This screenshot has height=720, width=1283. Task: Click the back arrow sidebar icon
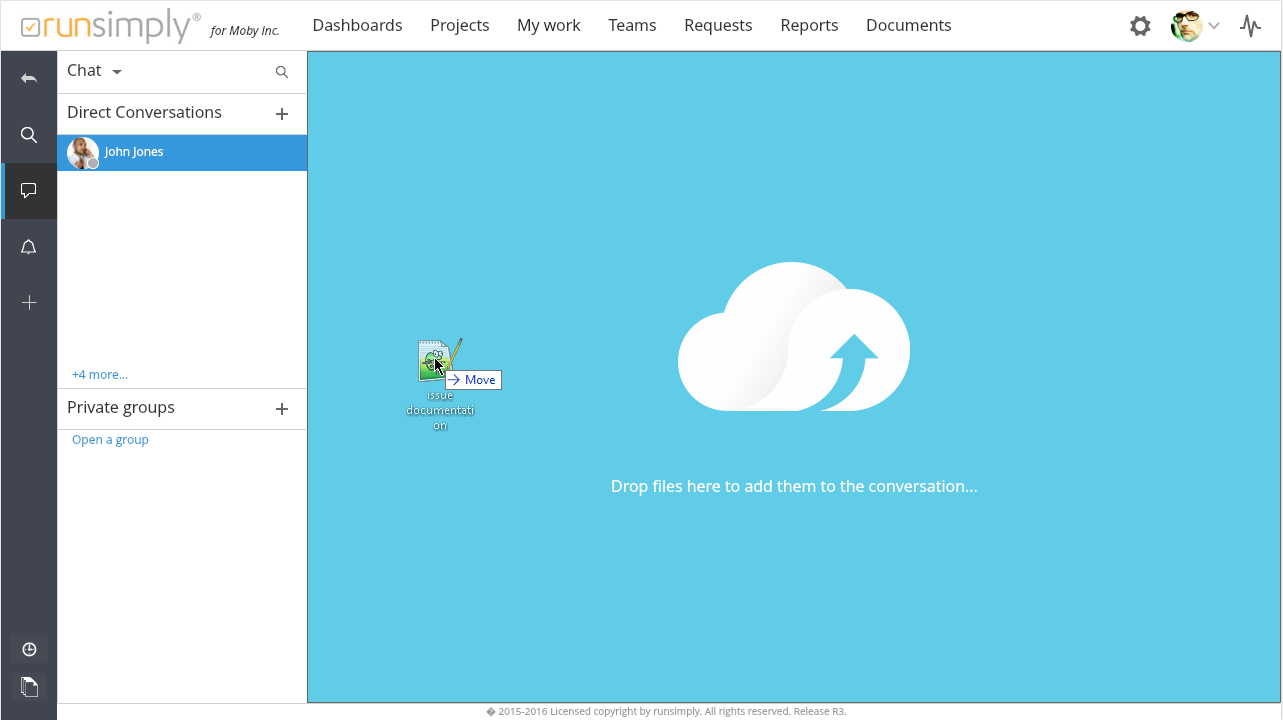coord(29,78)
